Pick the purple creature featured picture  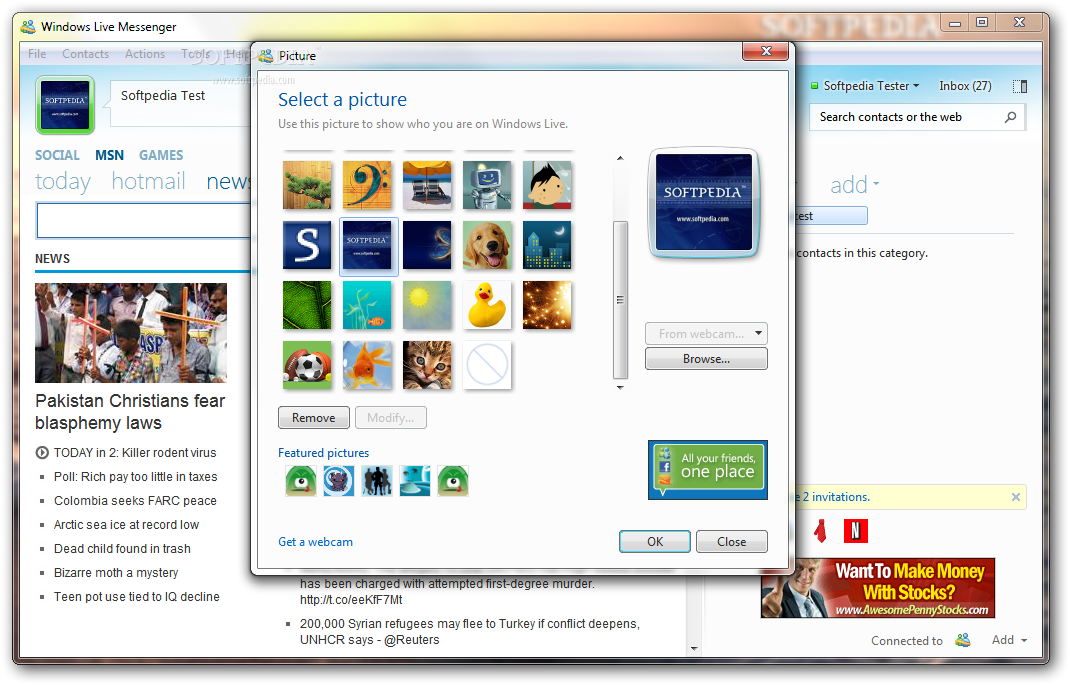click(338, 480)
